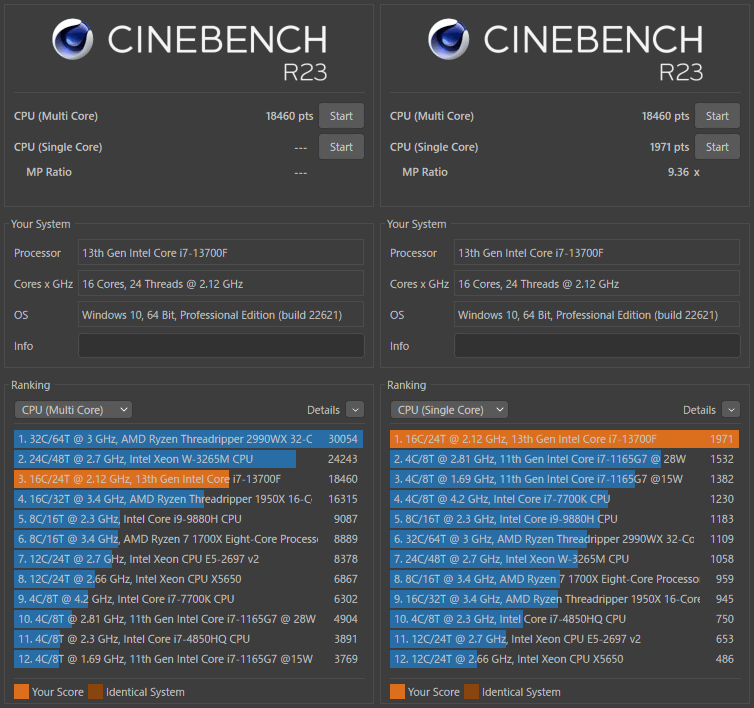Select Threadripper 1950X row scoring 16315
The image size is (754, 708).
pos(188,499)
